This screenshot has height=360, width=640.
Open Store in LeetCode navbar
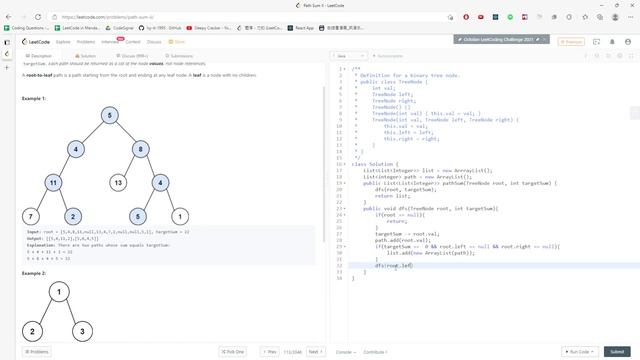177,42
